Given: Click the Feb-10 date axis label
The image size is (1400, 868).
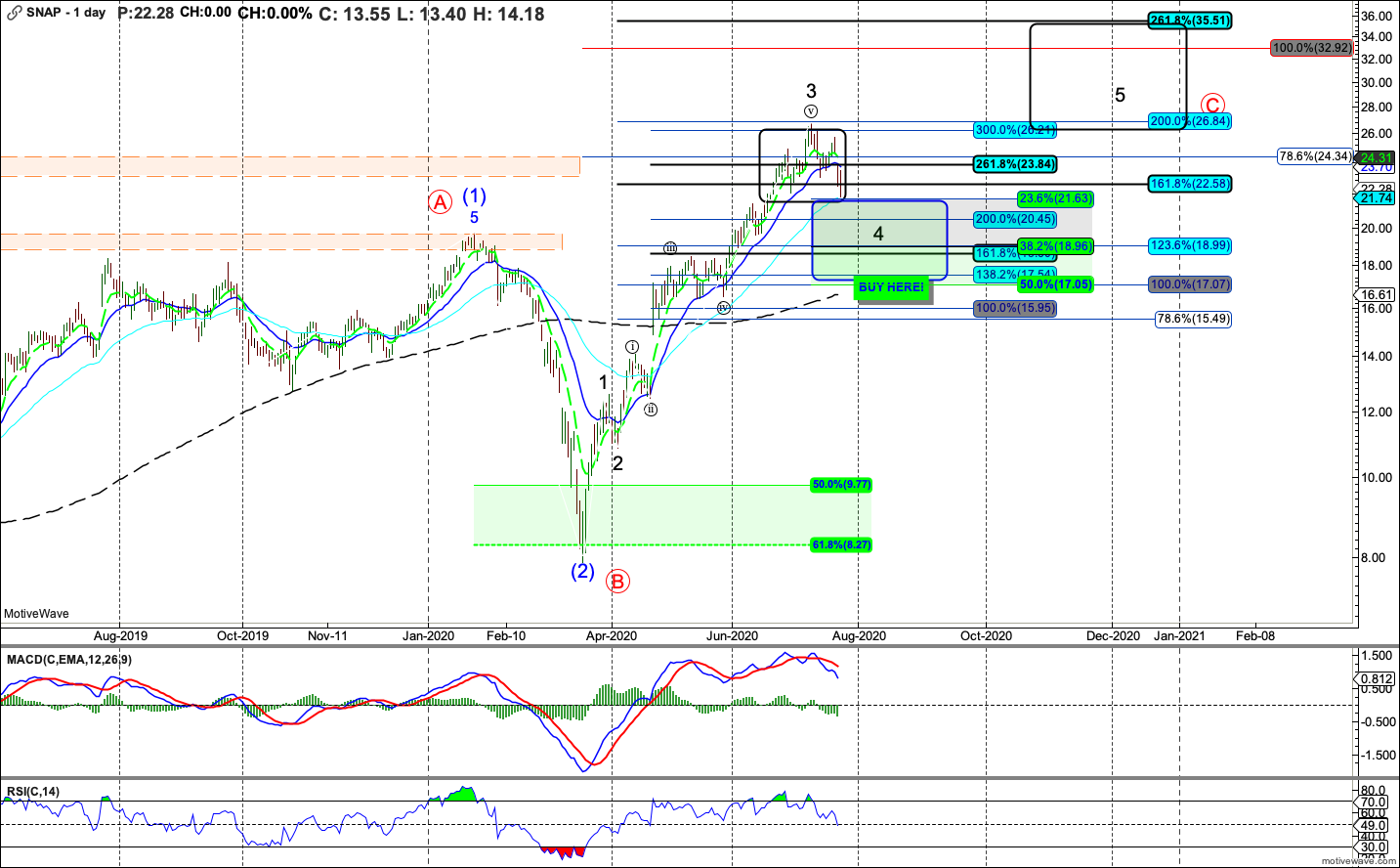Looking at the screenshot, I should point(506,635).
